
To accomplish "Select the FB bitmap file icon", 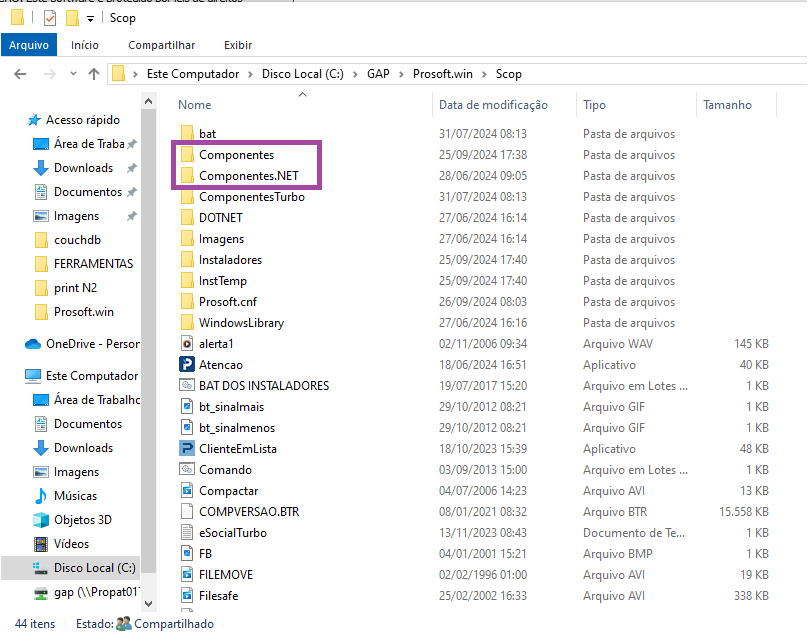I will (x=187, y=554).
